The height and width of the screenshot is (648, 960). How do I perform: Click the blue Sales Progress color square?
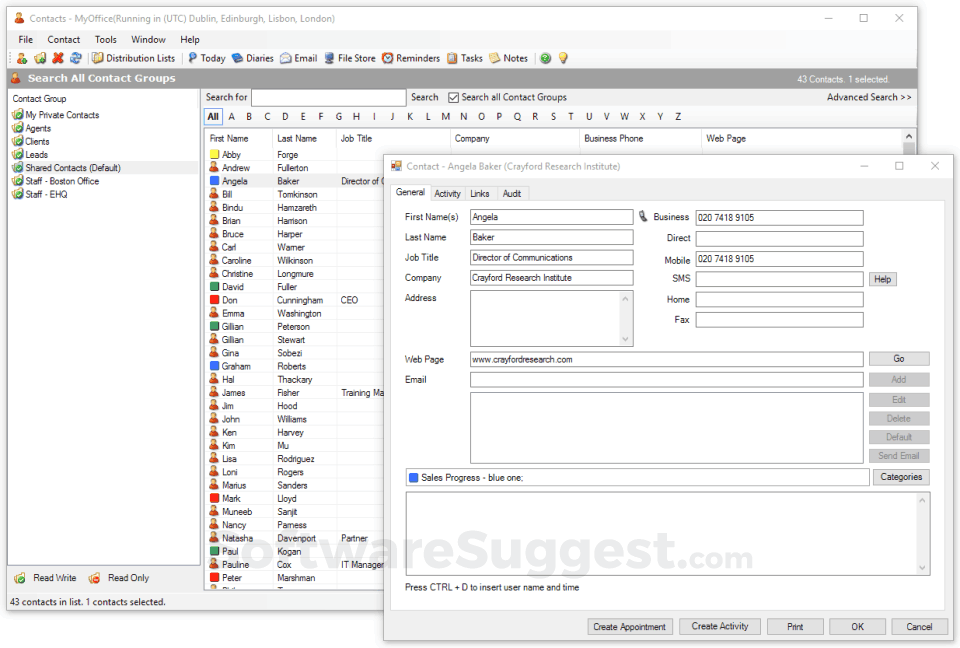click(x=413, y=477)
